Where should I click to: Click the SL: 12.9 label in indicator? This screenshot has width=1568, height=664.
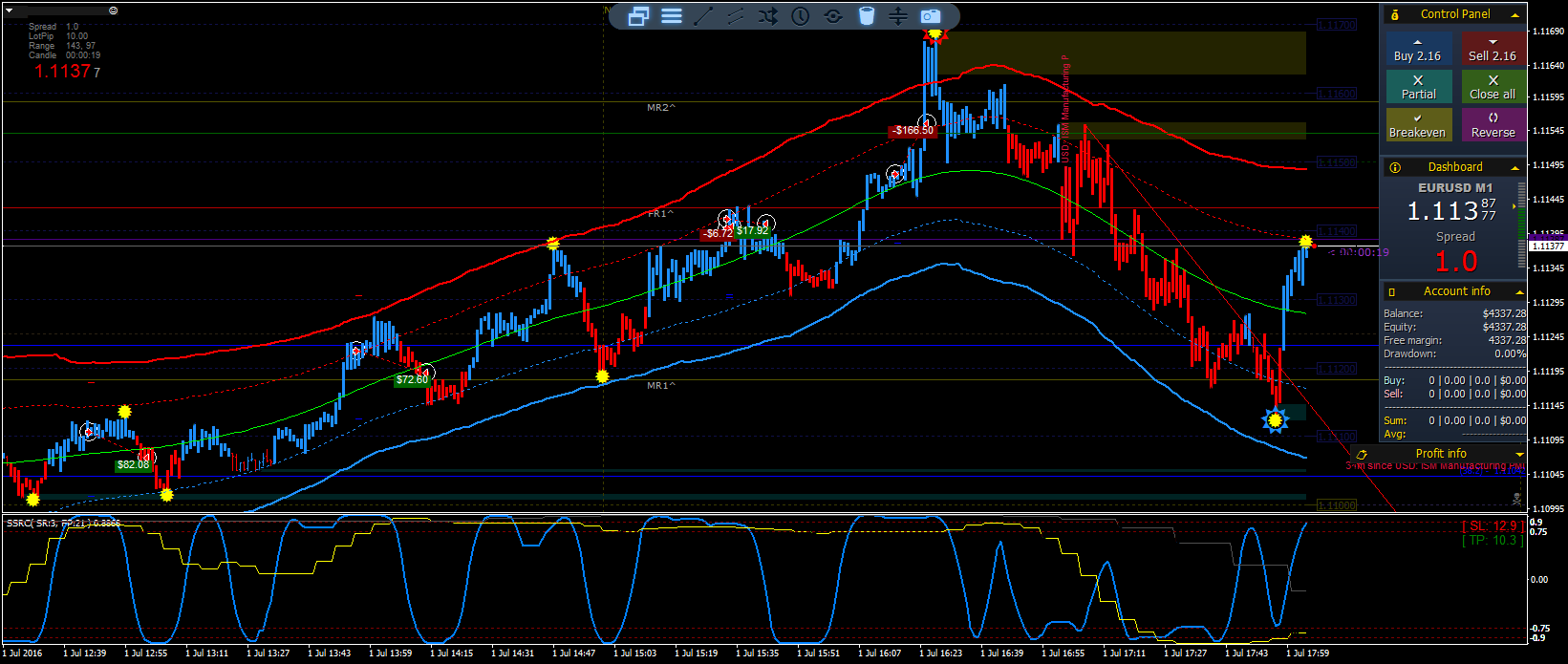tap(1492, 526)
